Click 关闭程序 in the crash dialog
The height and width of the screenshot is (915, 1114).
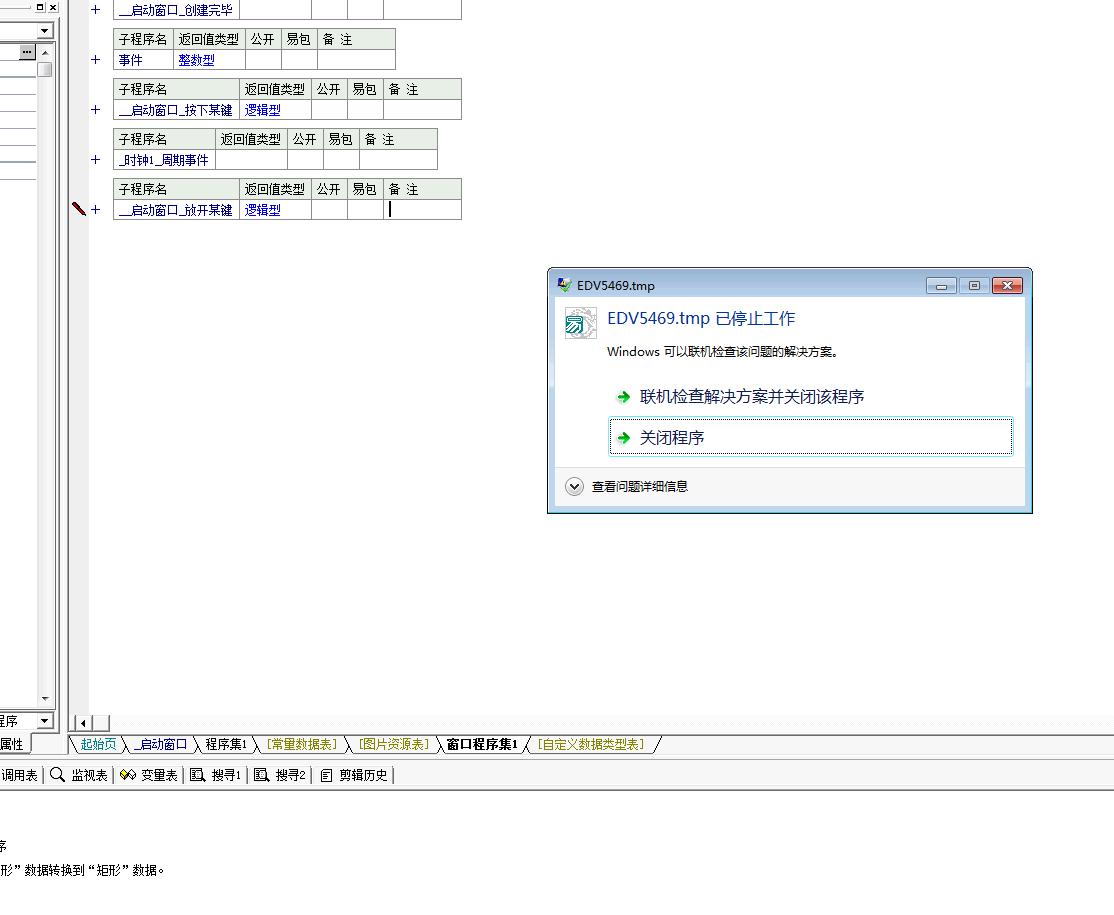point(811,437)
